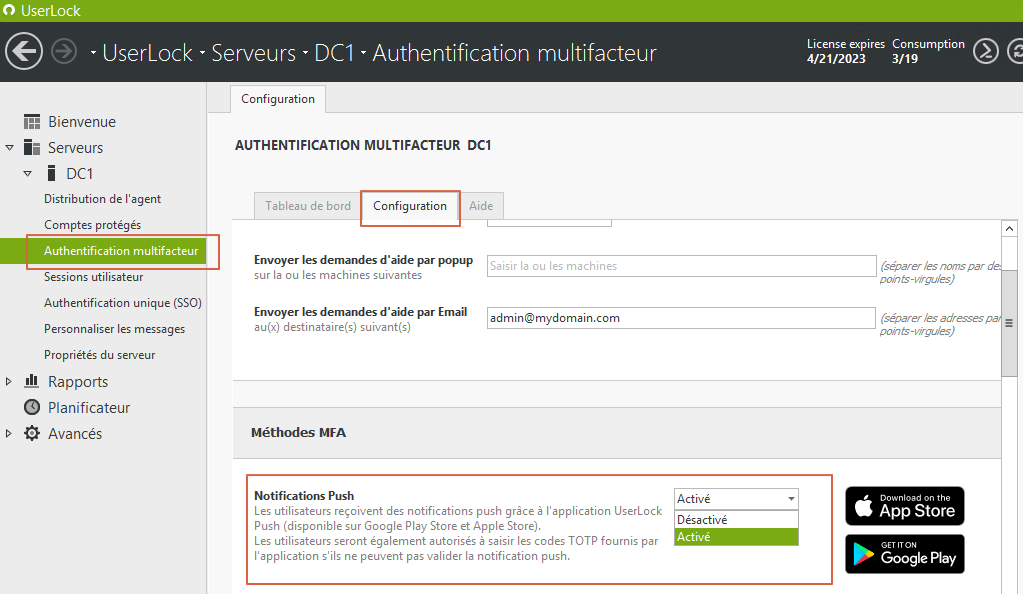
Task: Click the forward navigation arrow
Action: 64,52
